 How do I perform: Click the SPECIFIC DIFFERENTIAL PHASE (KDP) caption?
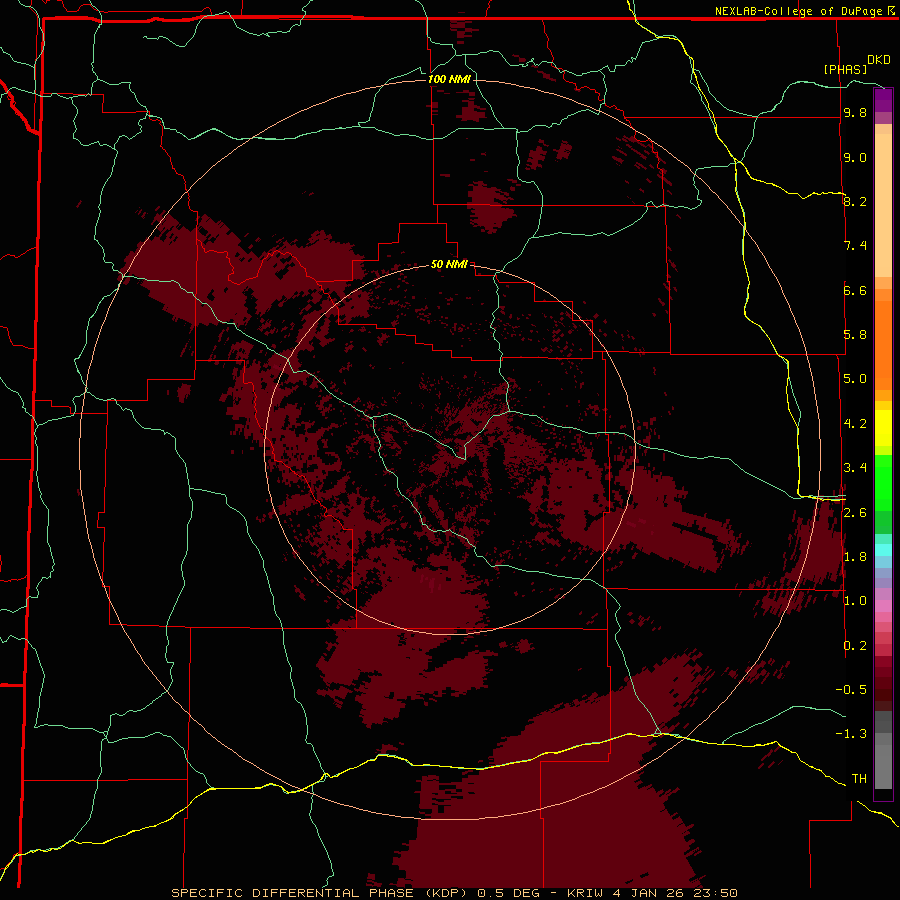(x=319, y=893)
